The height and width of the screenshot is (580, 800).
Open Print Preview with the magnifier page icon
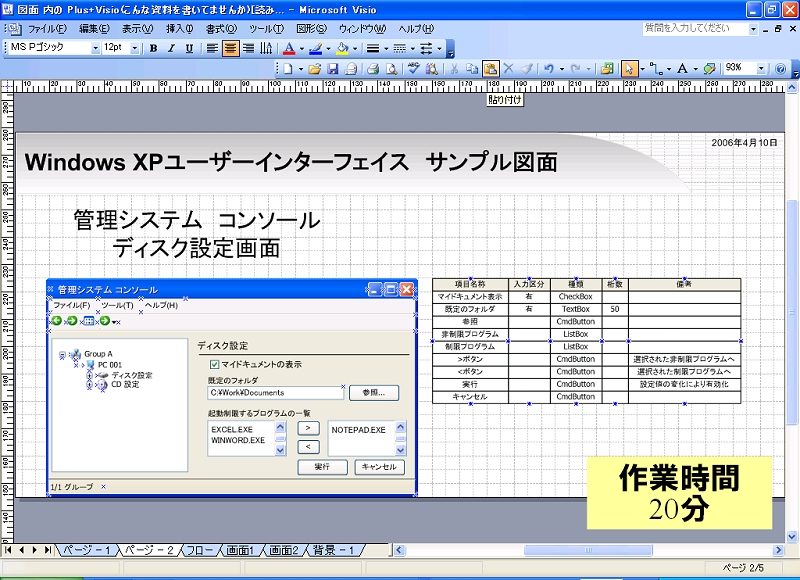391,68
